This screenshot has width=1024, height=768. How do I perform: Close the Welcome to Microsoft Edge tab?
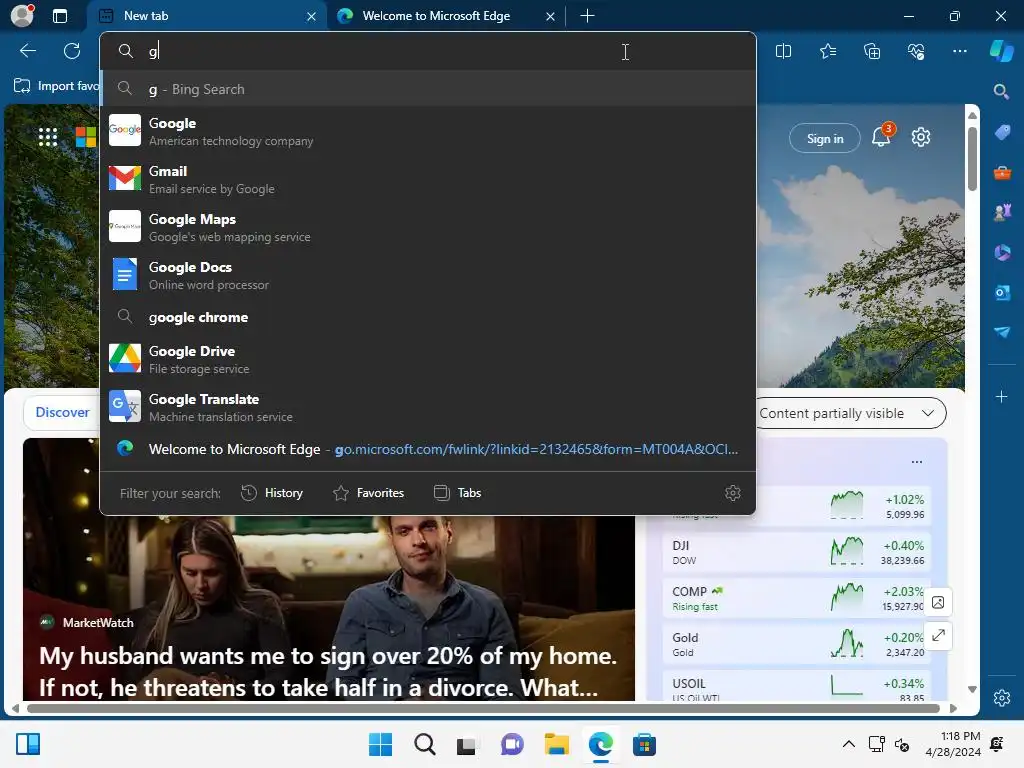(x=551, y=16)
